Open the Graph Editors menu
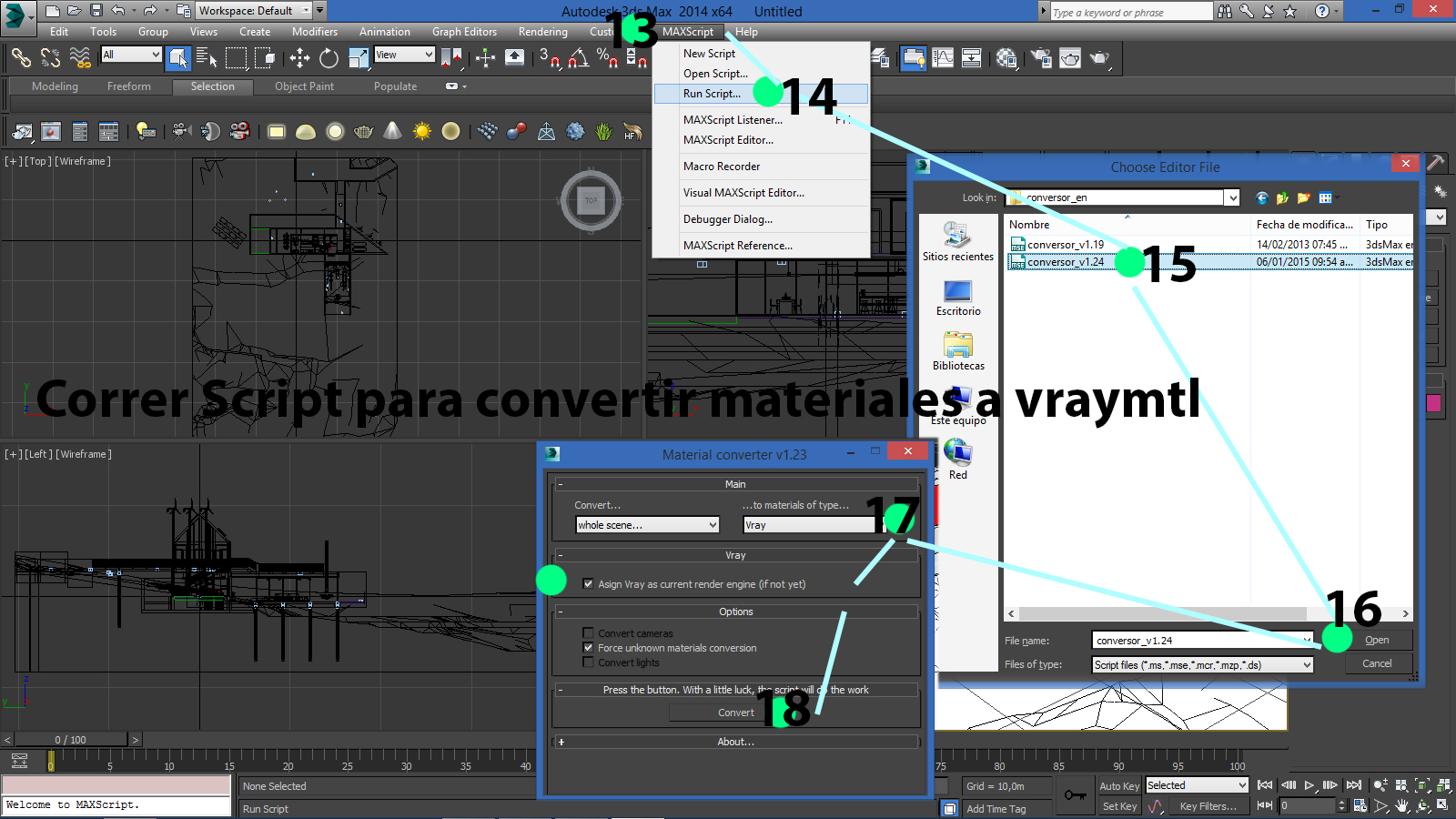 [x=464, y=32]
